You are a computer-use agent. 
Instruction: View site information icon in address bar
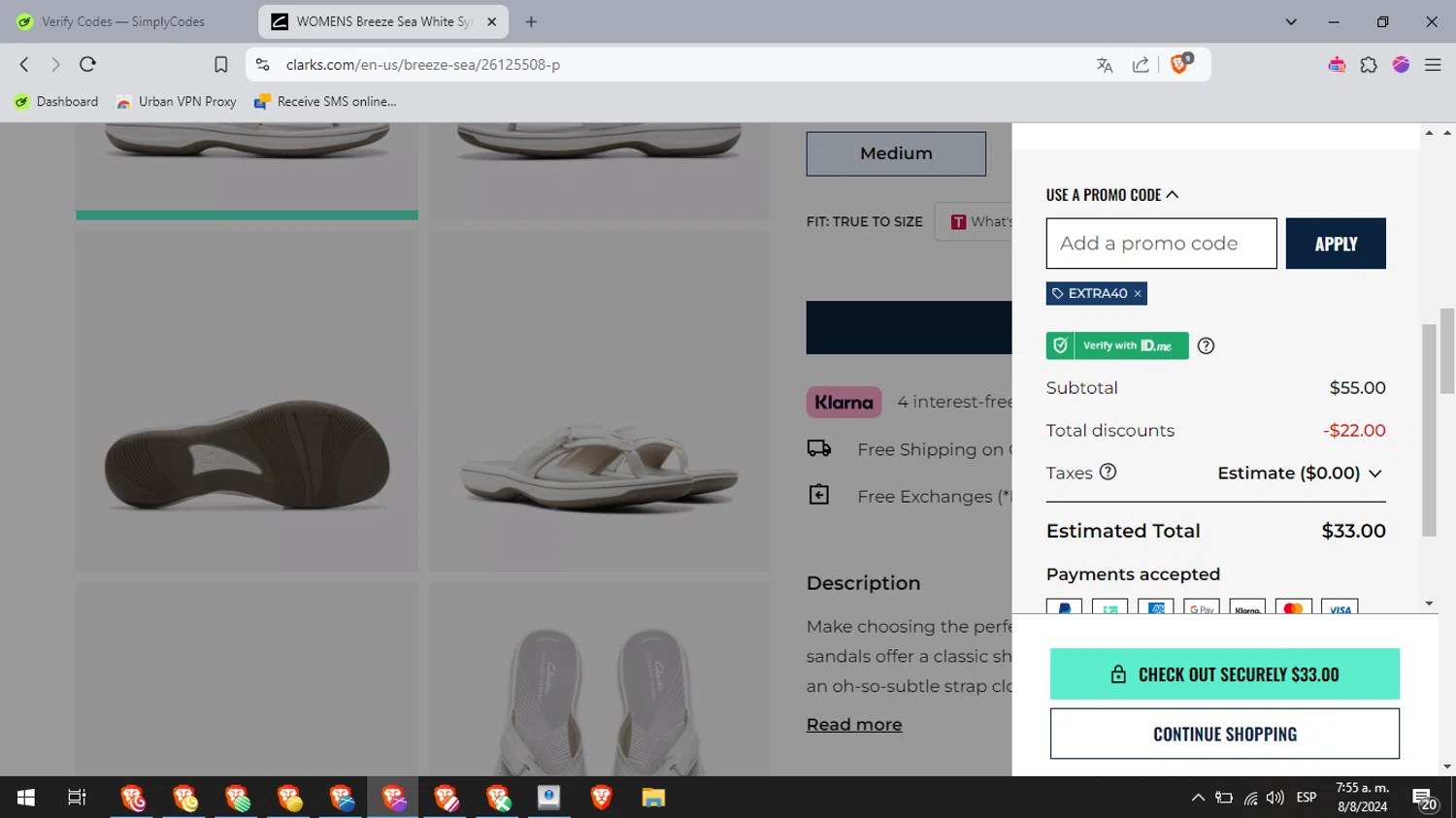(262, 65)
